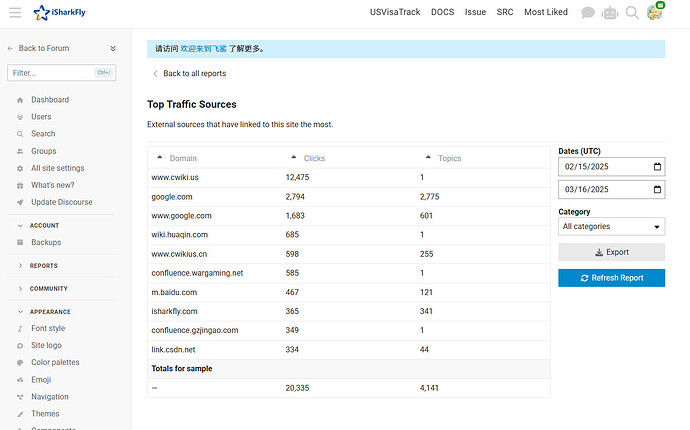
Task: Click the Font style italic icon
Action: 20,329
